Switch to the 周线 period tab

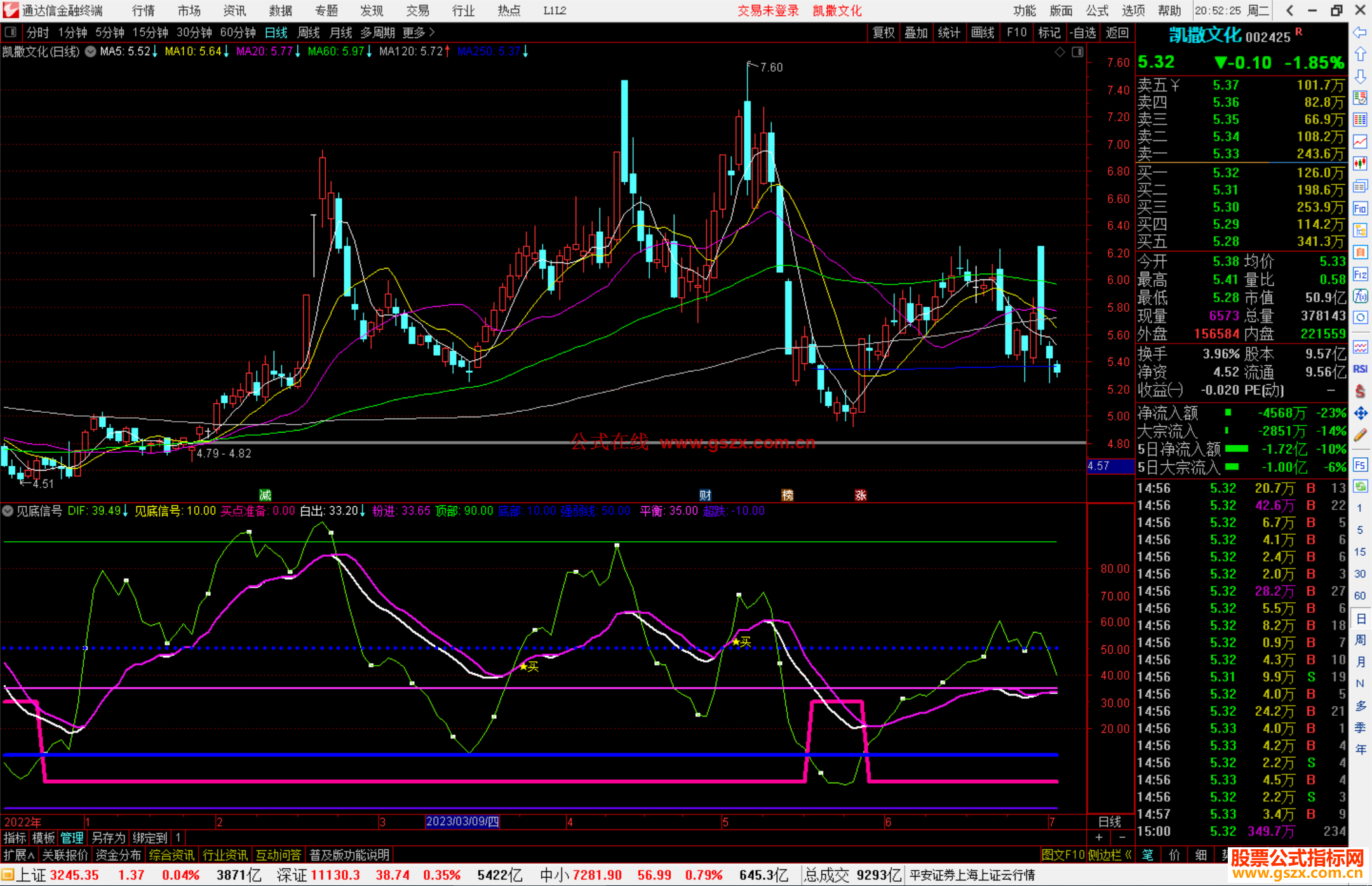tap(309, 32)
